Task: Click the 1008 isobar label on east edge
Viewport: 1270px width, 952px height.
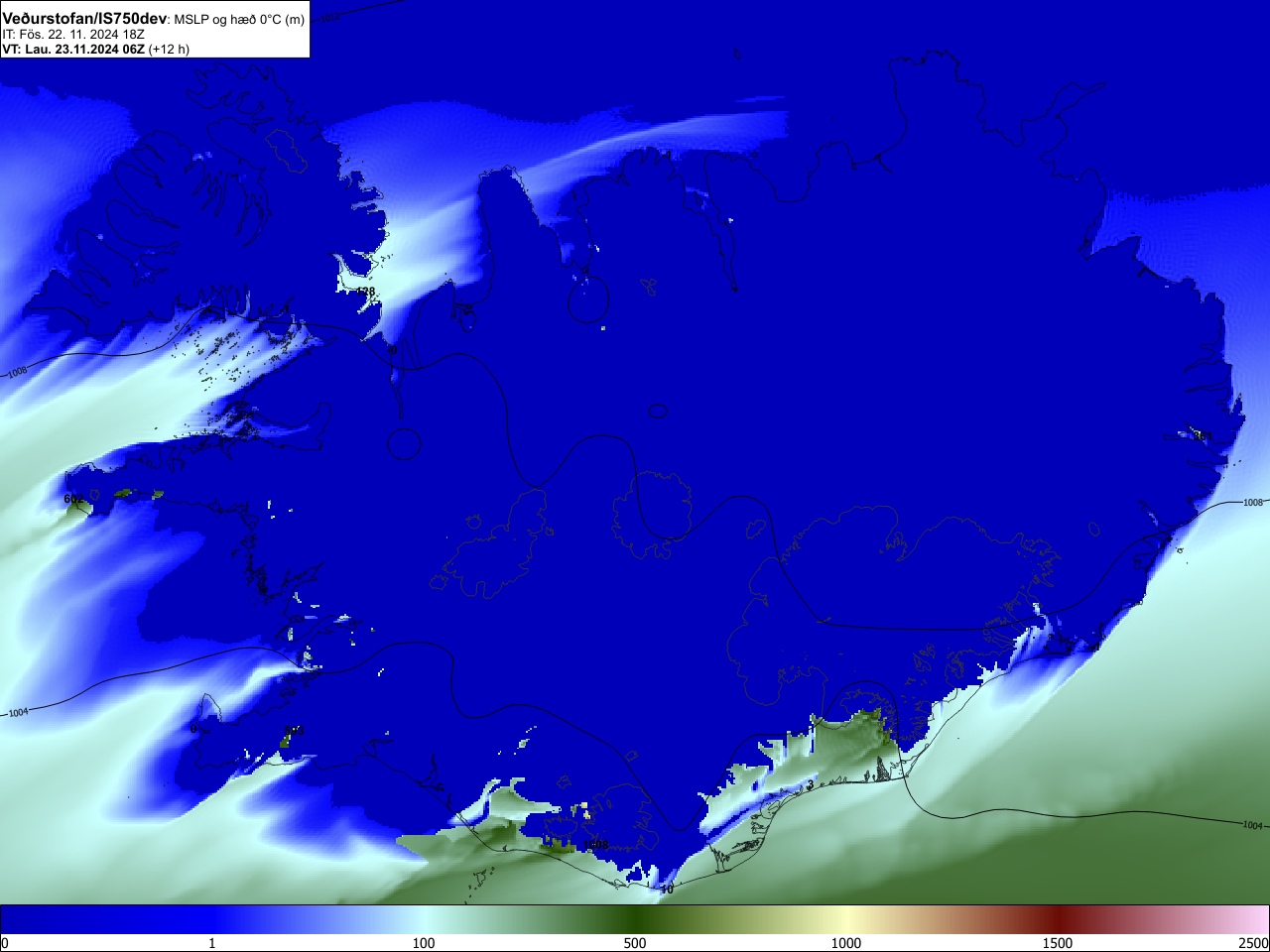Action: [1253, 503]
